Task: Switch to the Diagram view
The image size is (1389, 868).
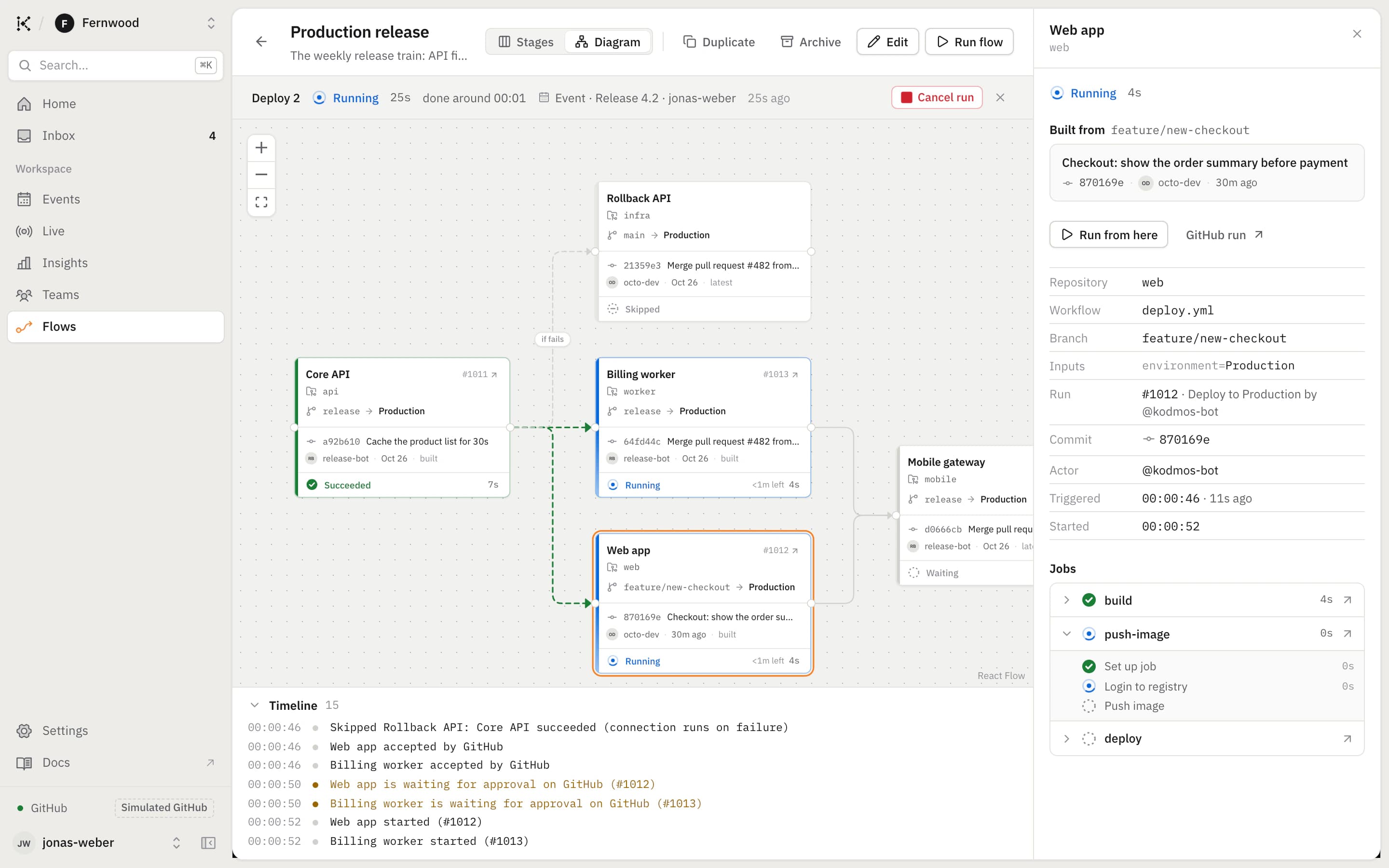Action: 608,42
